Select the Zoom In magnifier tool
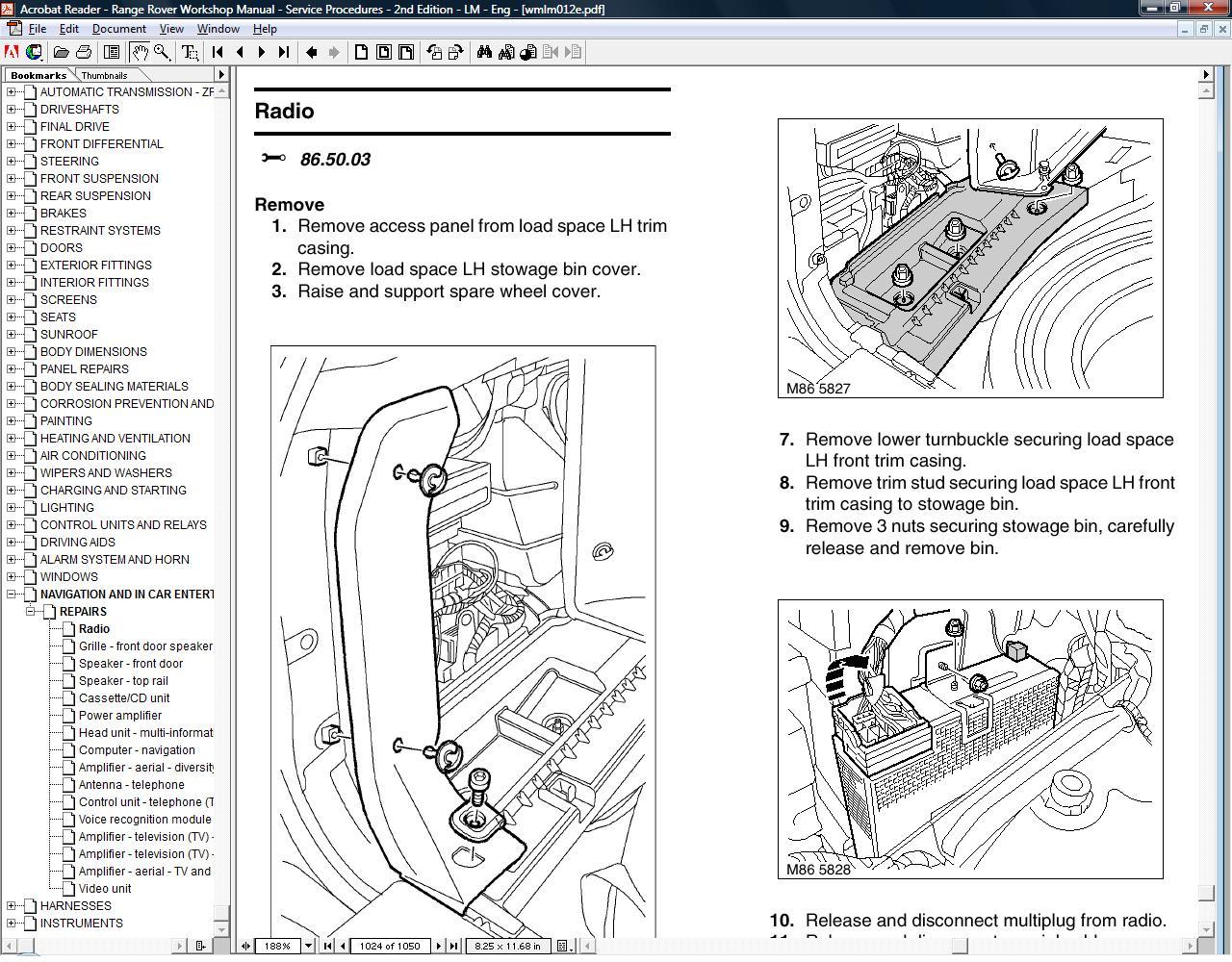This screenshot has height=962, width=1232. pos(162,52)
